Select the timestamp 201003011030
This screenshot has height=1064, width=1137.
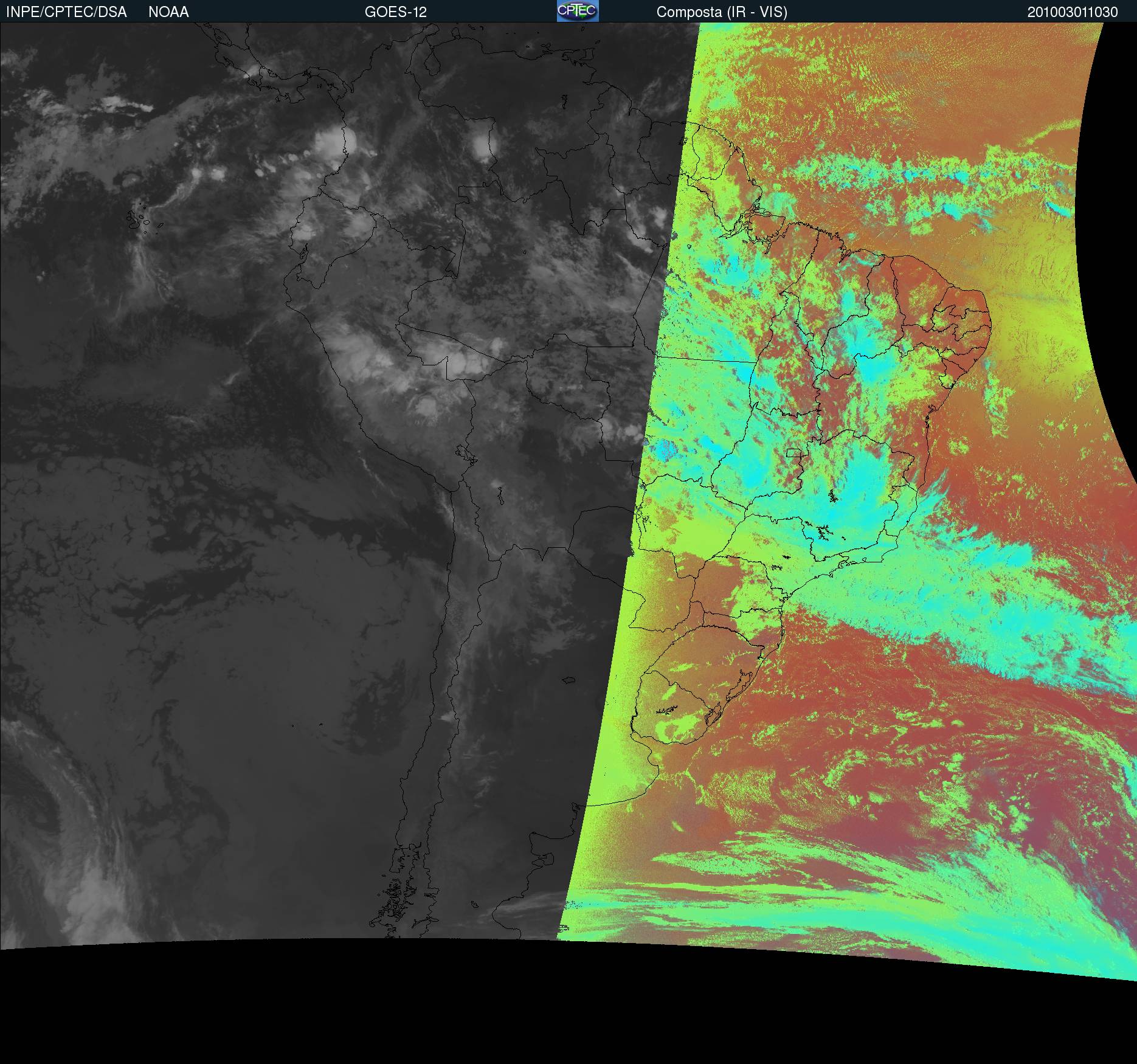click(x=1073, y=12)
